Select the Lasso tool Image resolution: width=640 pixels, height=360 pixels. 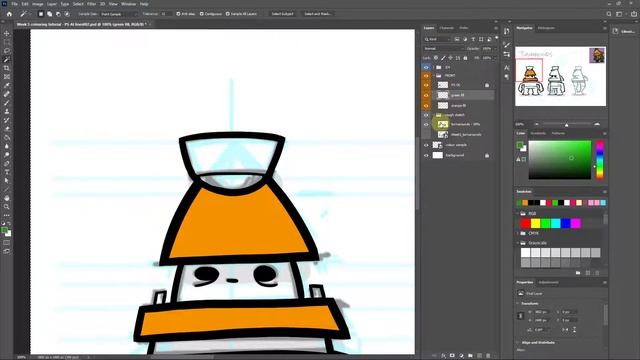tap(7, 51)
